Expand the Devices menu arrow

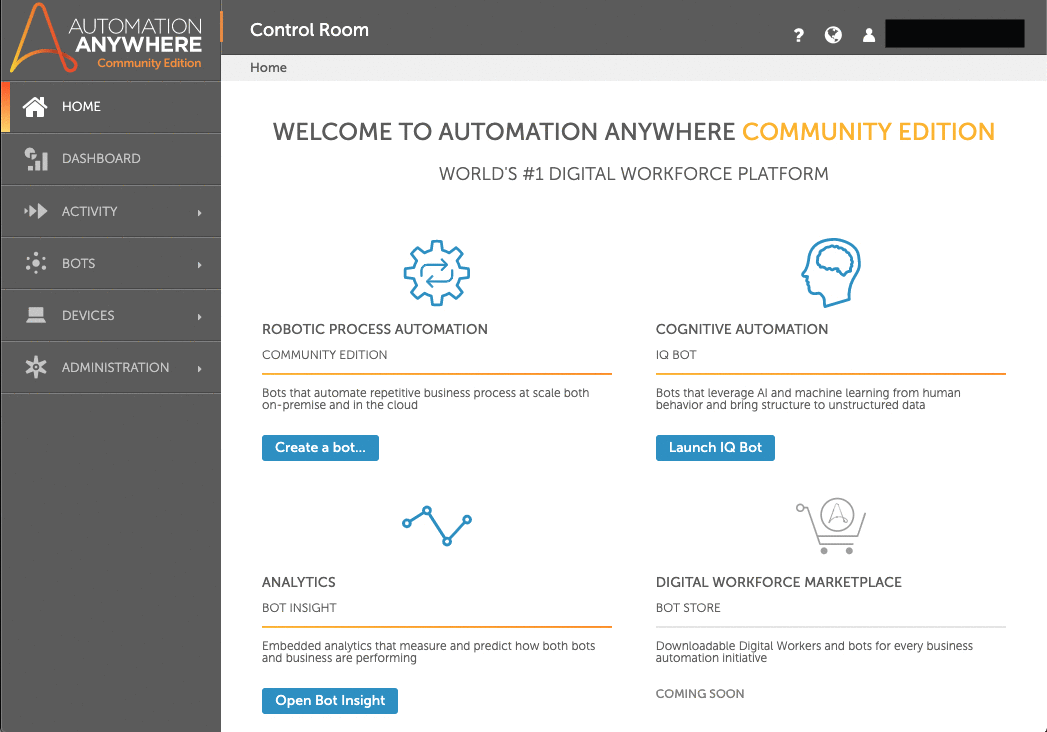coord(199,317)
